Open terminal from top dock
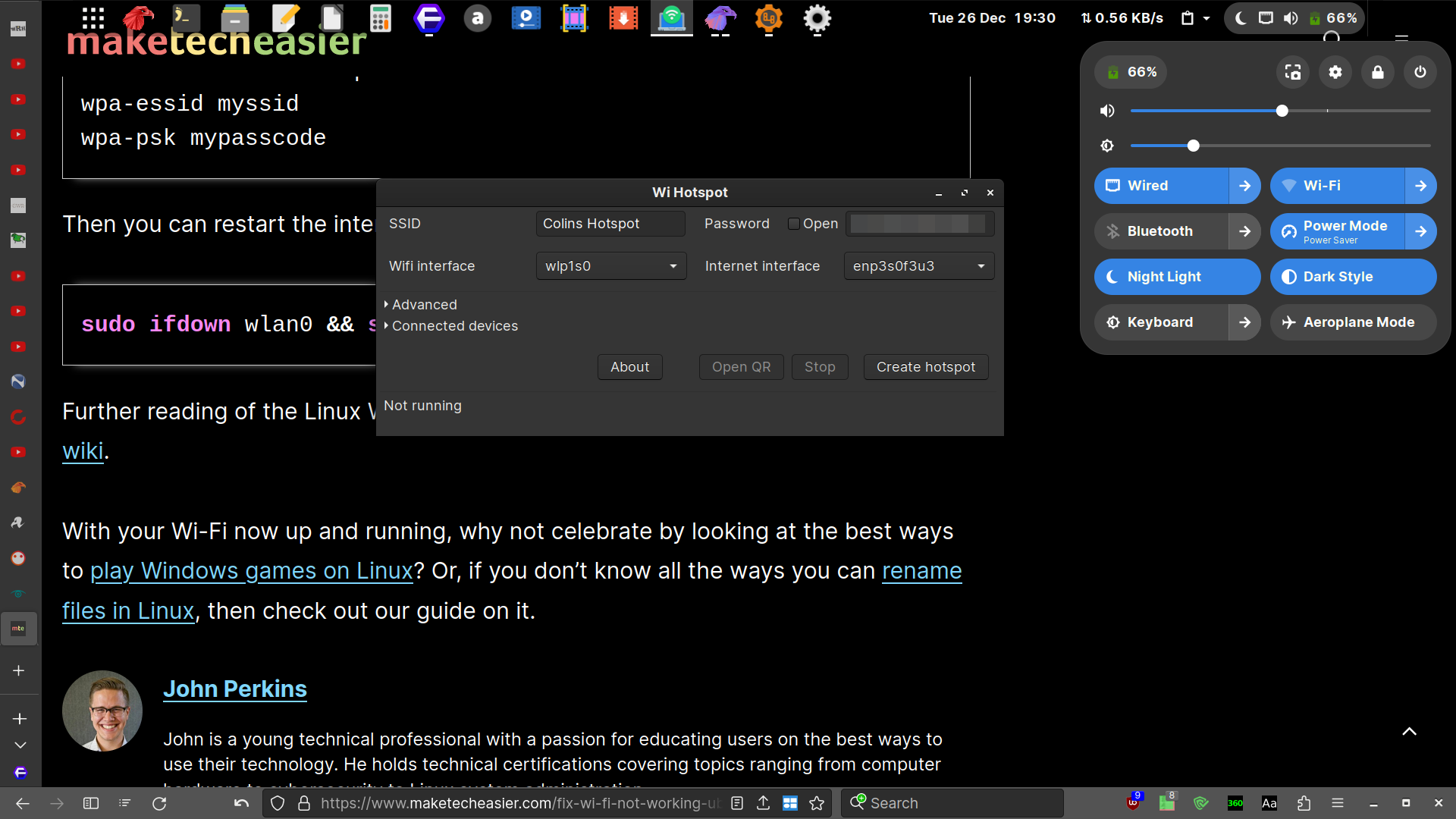This screenshot has width=1456, height=819. click(x=186, y=18)
